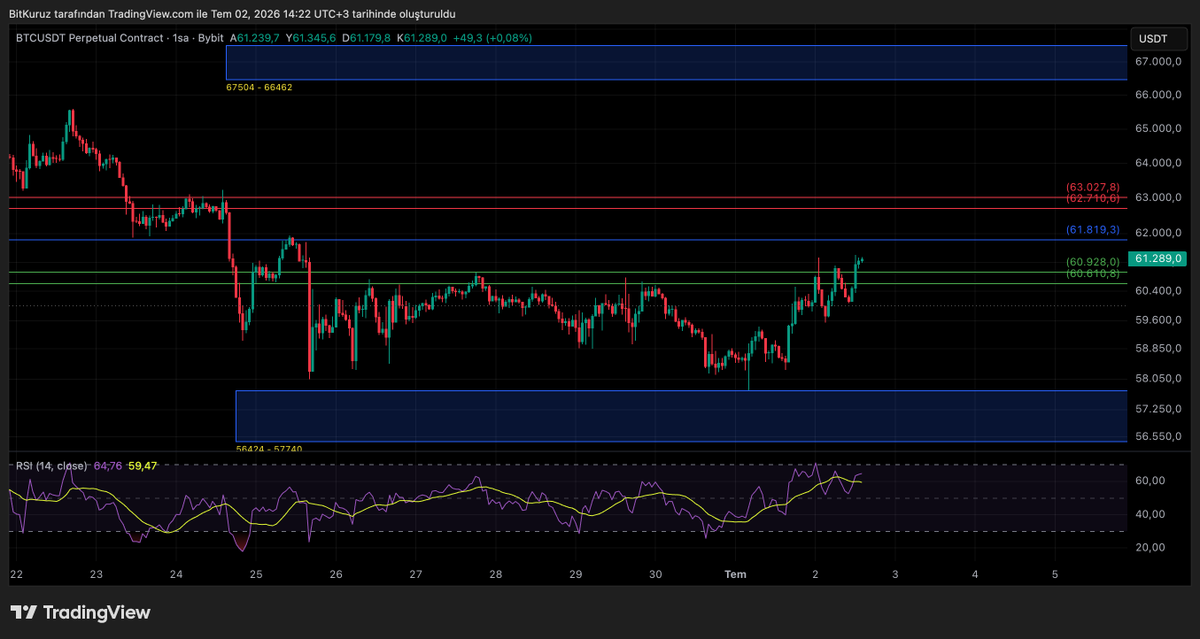Click the RSI axis label 40,00
Screen dimensions: 1200x639
[x=1151, y=514]
